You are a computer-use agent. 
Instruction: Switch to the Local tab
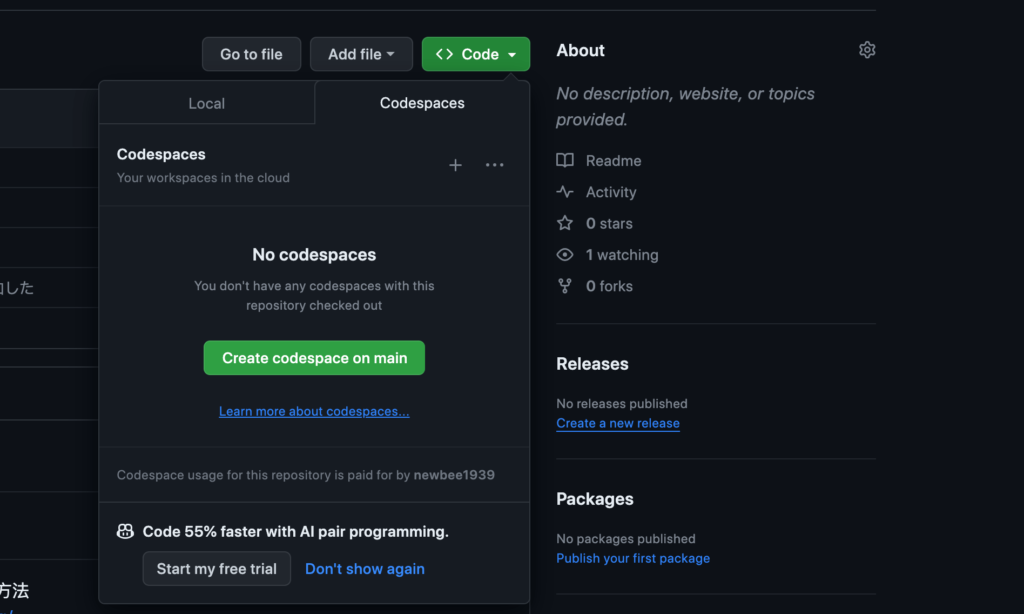click(206, 103)
